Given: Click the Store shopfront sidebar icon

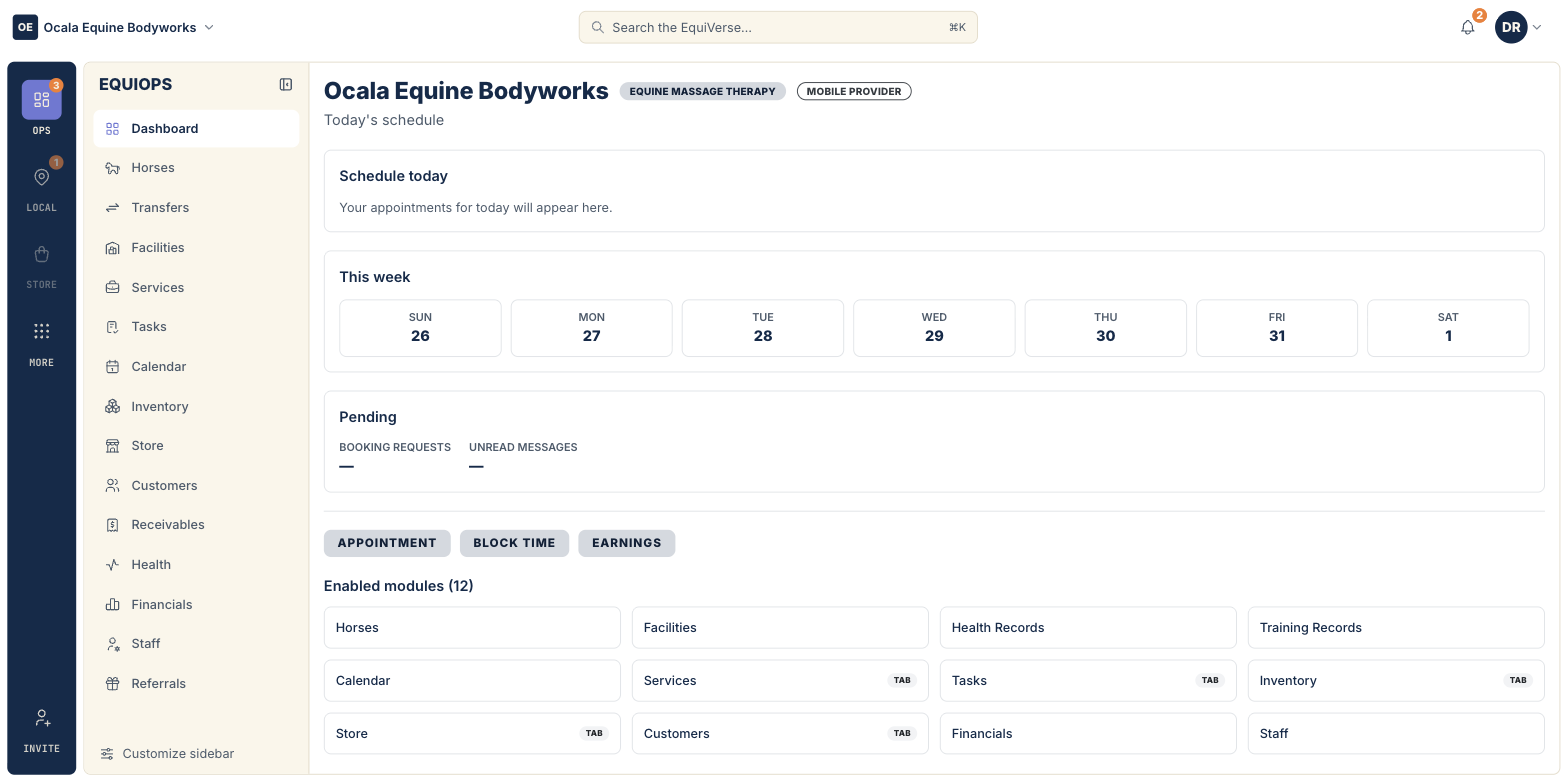Looking at the screenshot, I should coord(113,446).
